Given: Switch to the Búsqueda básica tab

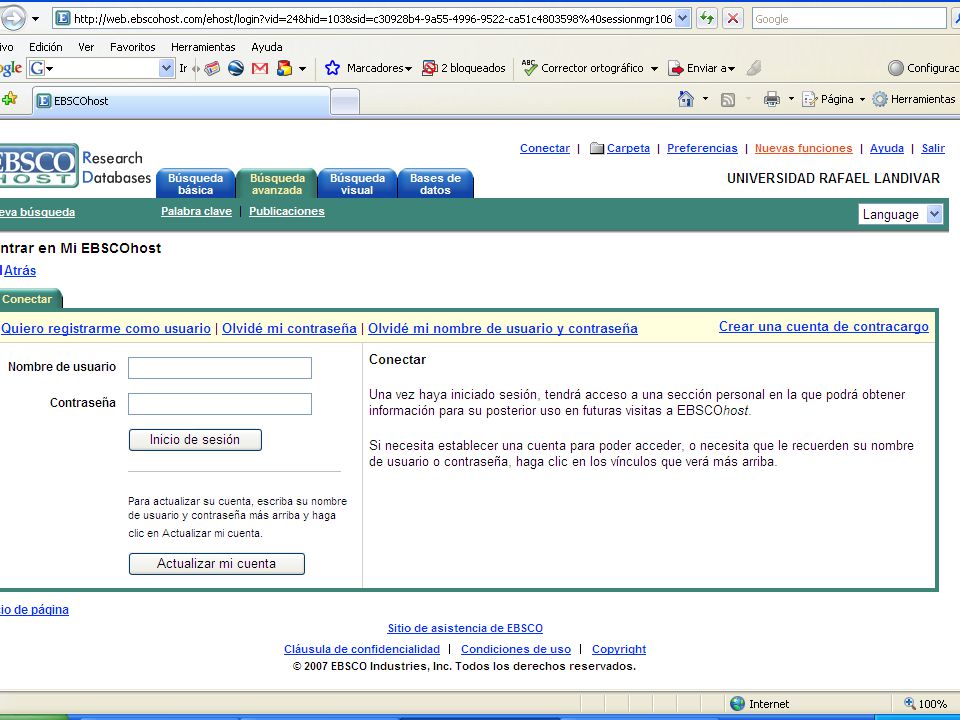Looking at the screenshot, I should pyautogui.click(x=195, y=184).
